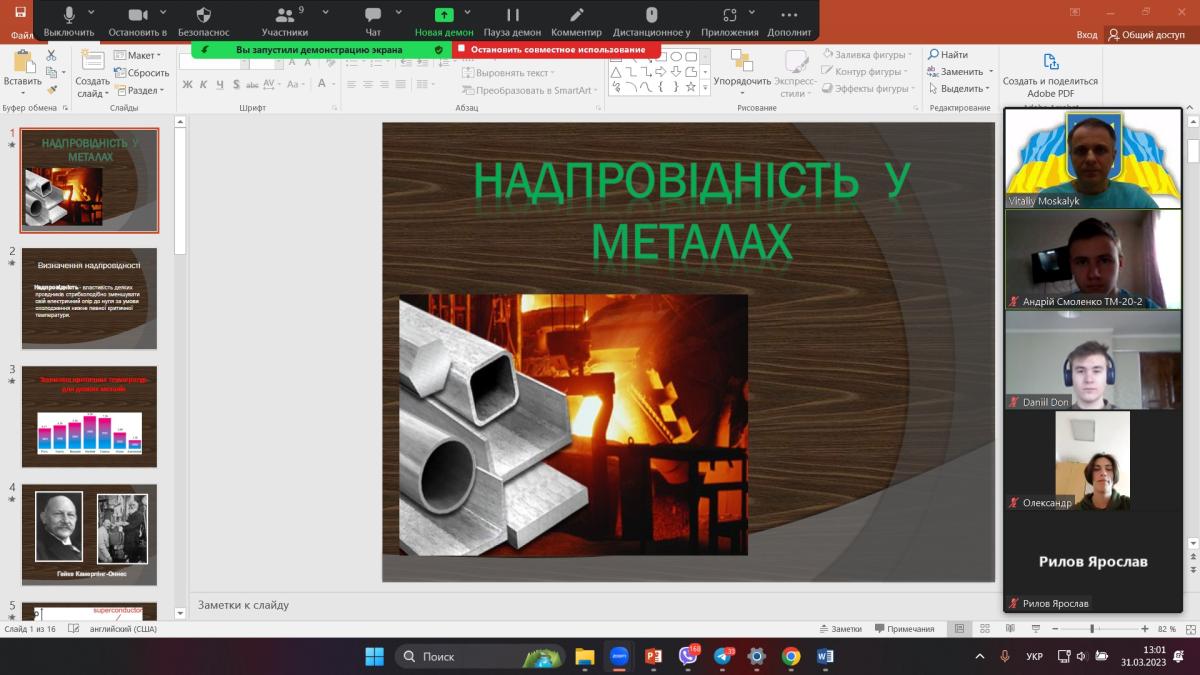Image resolution: width=1200 pixels, height=675 pixels.
Task: Open the Layout (Макет) dropdown
Action: 138,55
